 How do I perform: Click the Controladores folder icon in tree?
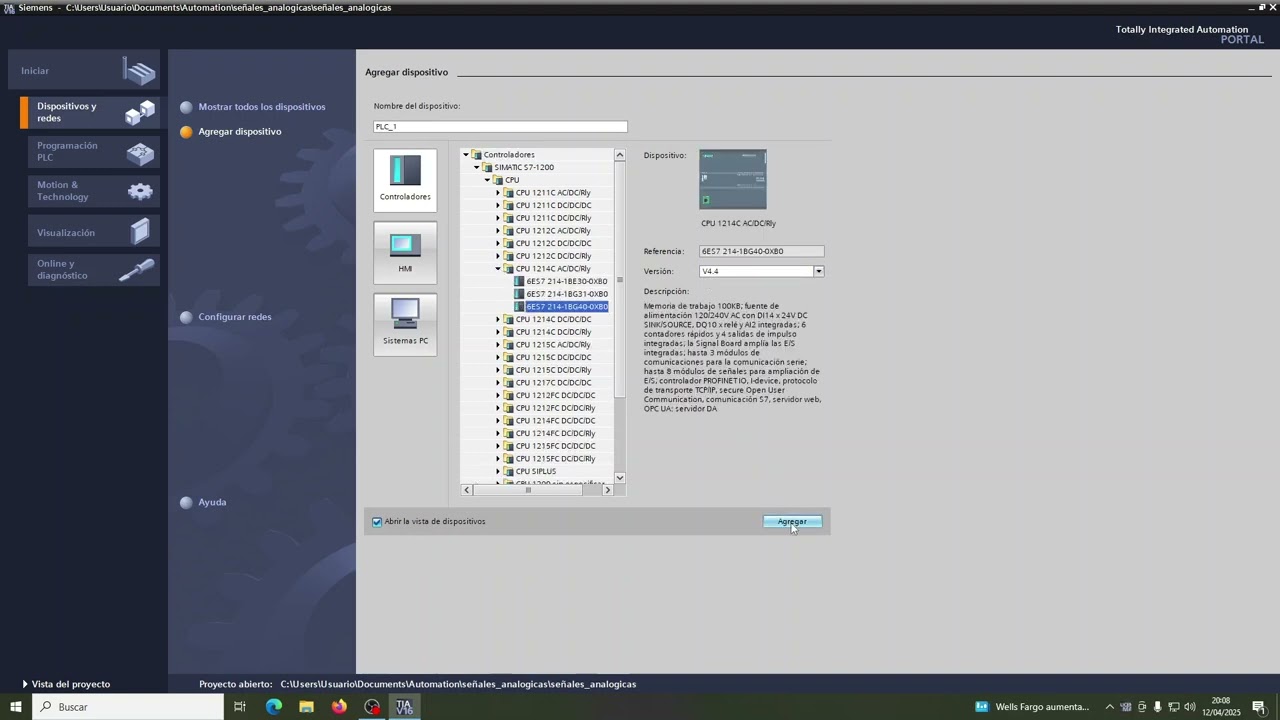tap(477, 155)
